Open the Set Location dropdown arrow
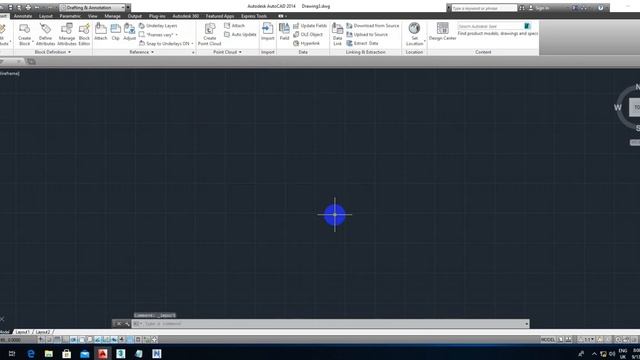Screen dimensions: 640x360 click(x=424, y=41)
